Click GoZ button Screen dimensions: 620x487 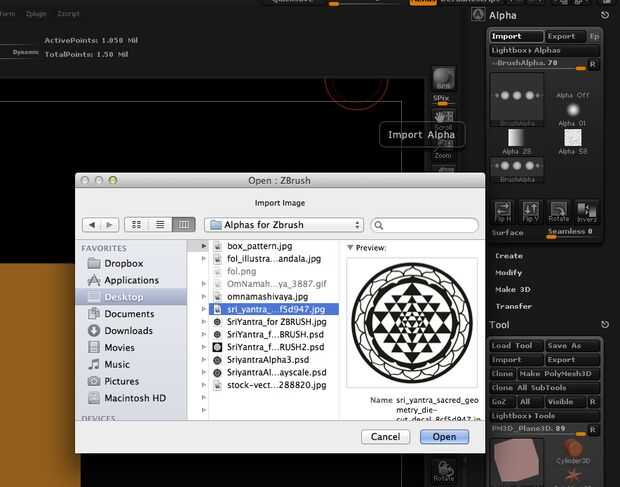point(502,402)
